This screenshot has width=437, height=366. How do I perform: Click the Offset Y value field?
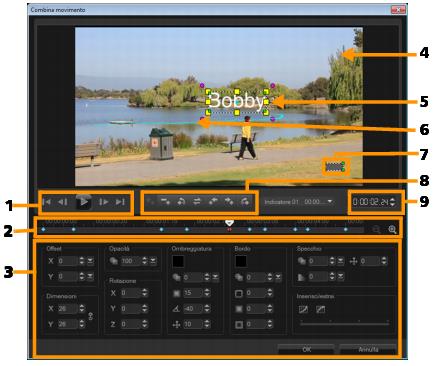click(68, 276)
